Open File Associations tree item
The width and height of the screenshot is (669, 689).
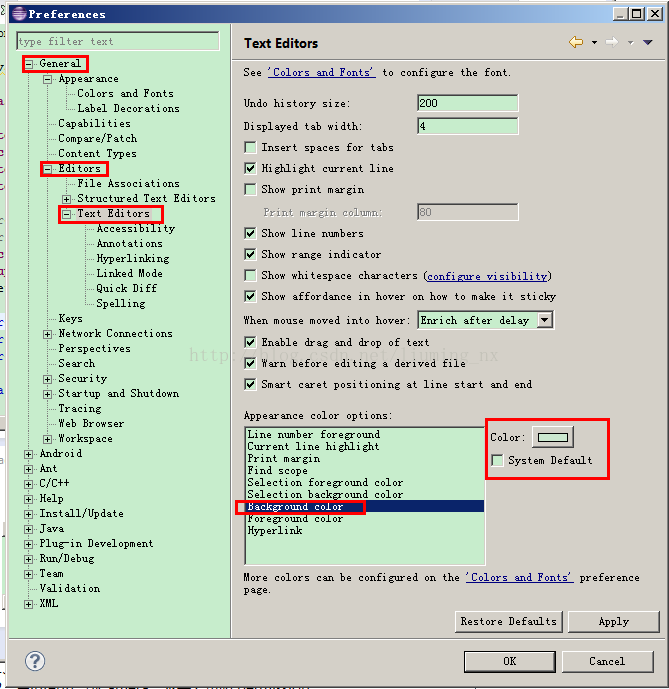128,184
